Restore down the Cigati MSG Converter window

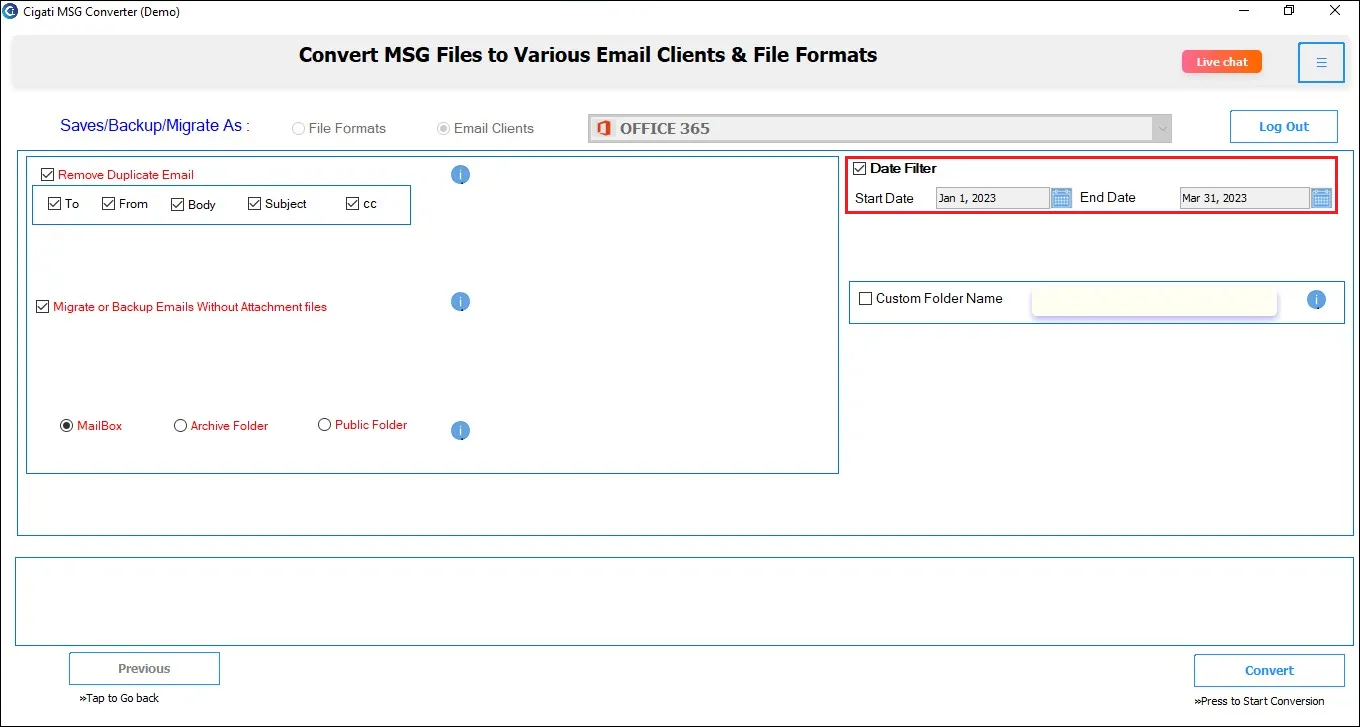click(x=1290, y=11)
